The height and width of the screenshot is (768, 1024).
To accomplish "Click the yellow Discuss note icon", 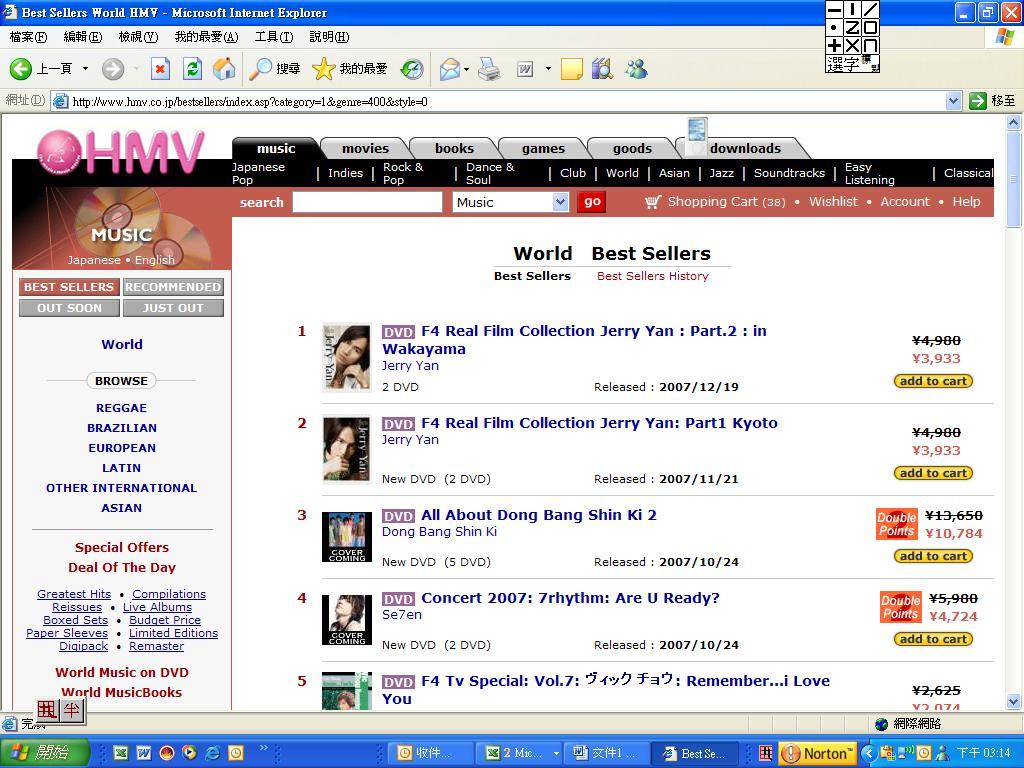I will [x=571, y=69].
